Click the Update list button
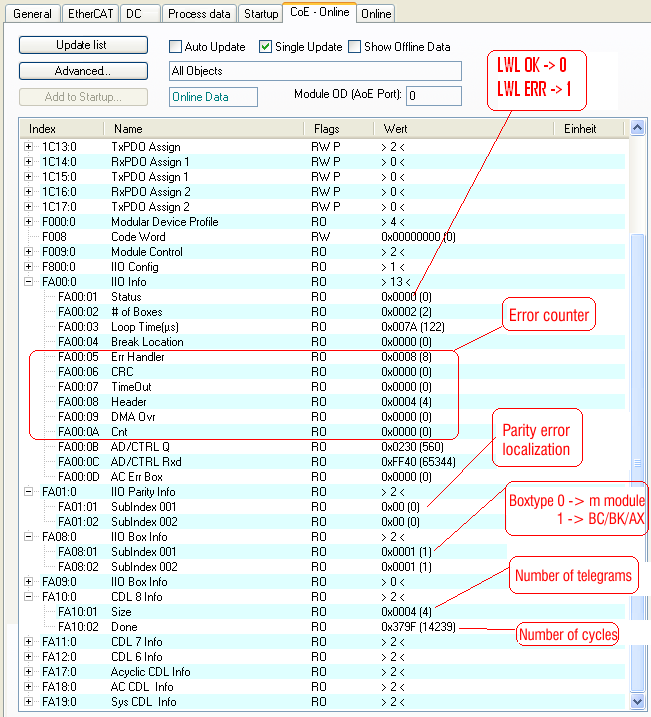 (83, 45)
